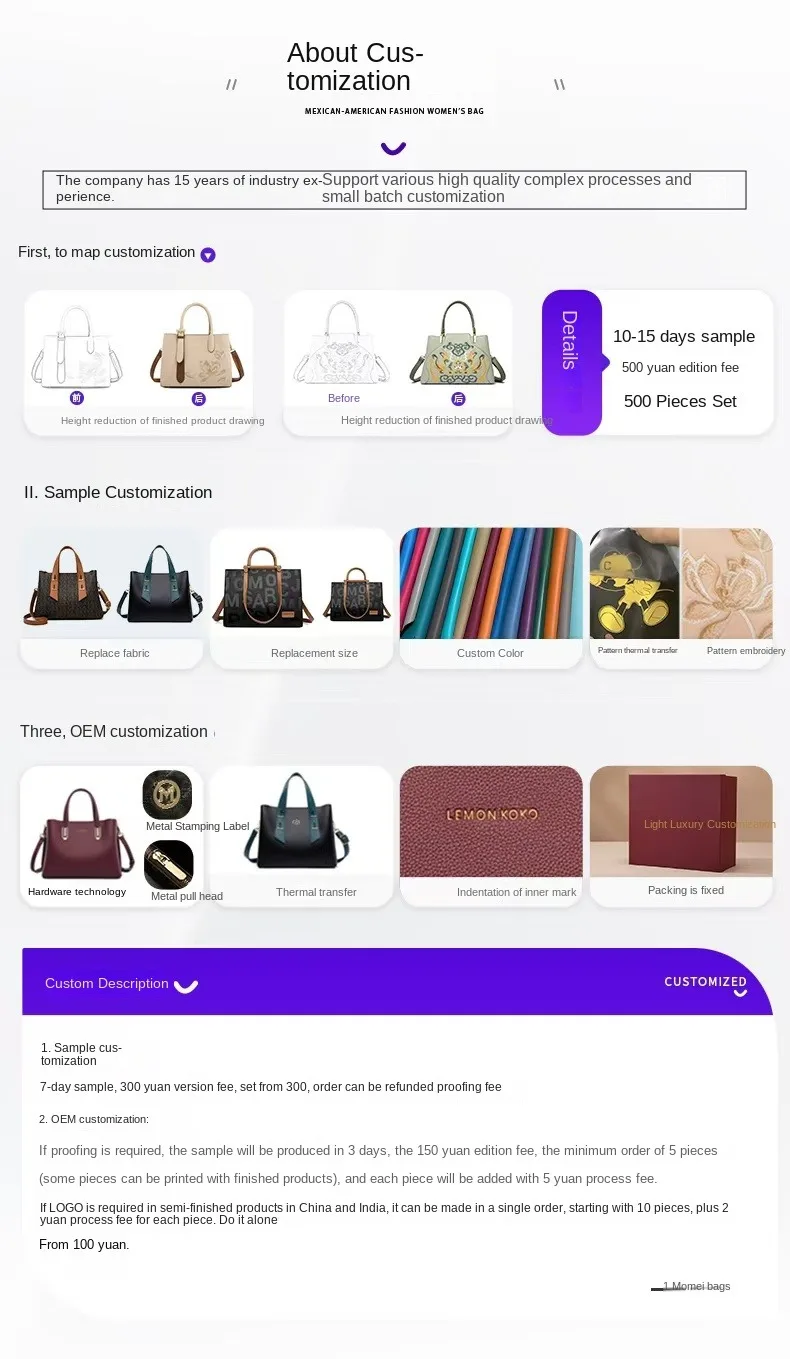Open the purple Details tab
This screenshot has width=790, height=1359.
point(572,362)
